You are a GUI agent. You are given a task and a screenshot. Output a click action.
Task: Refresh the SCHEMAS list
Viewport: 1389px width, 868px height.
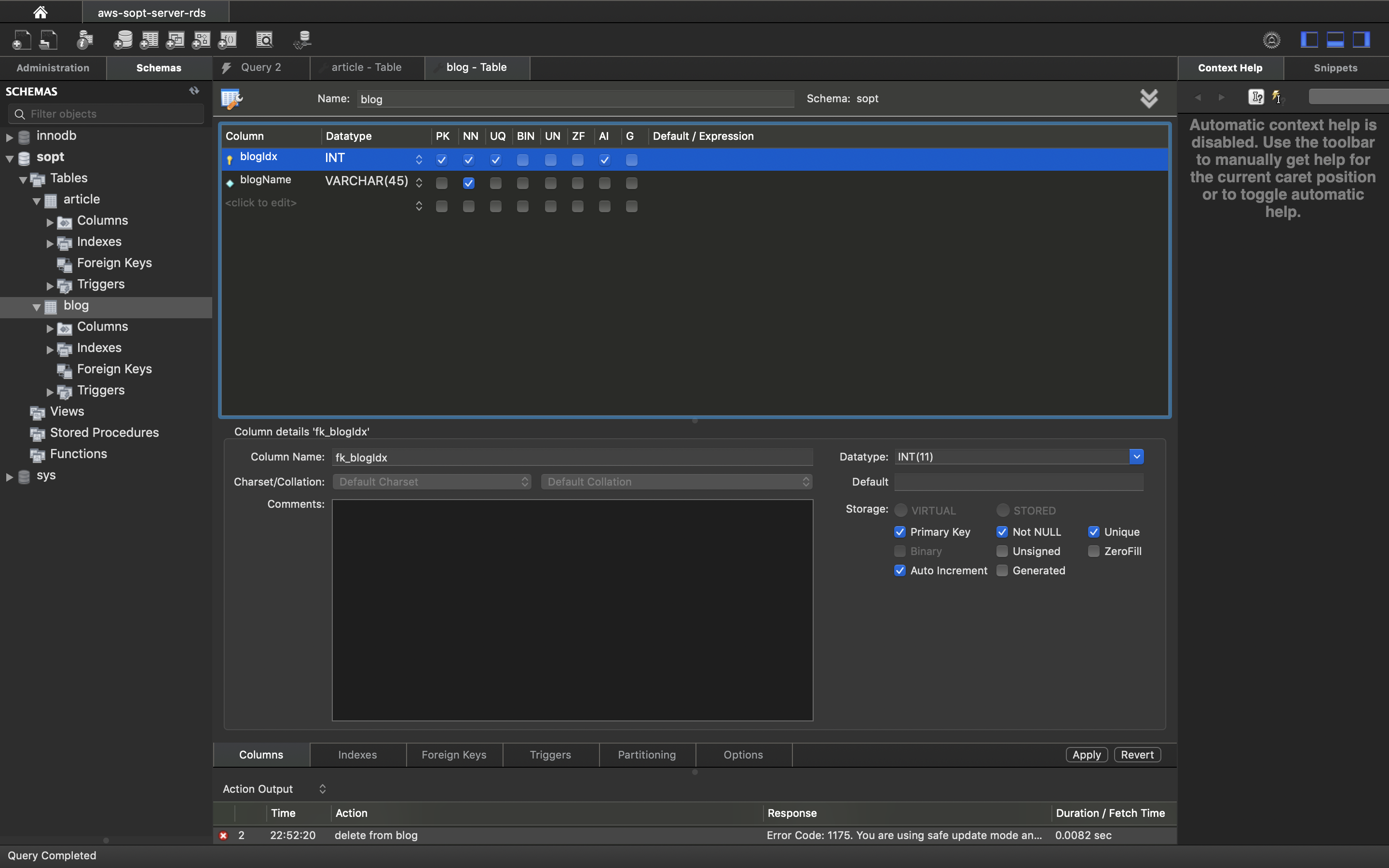click(x=194, y=91)
